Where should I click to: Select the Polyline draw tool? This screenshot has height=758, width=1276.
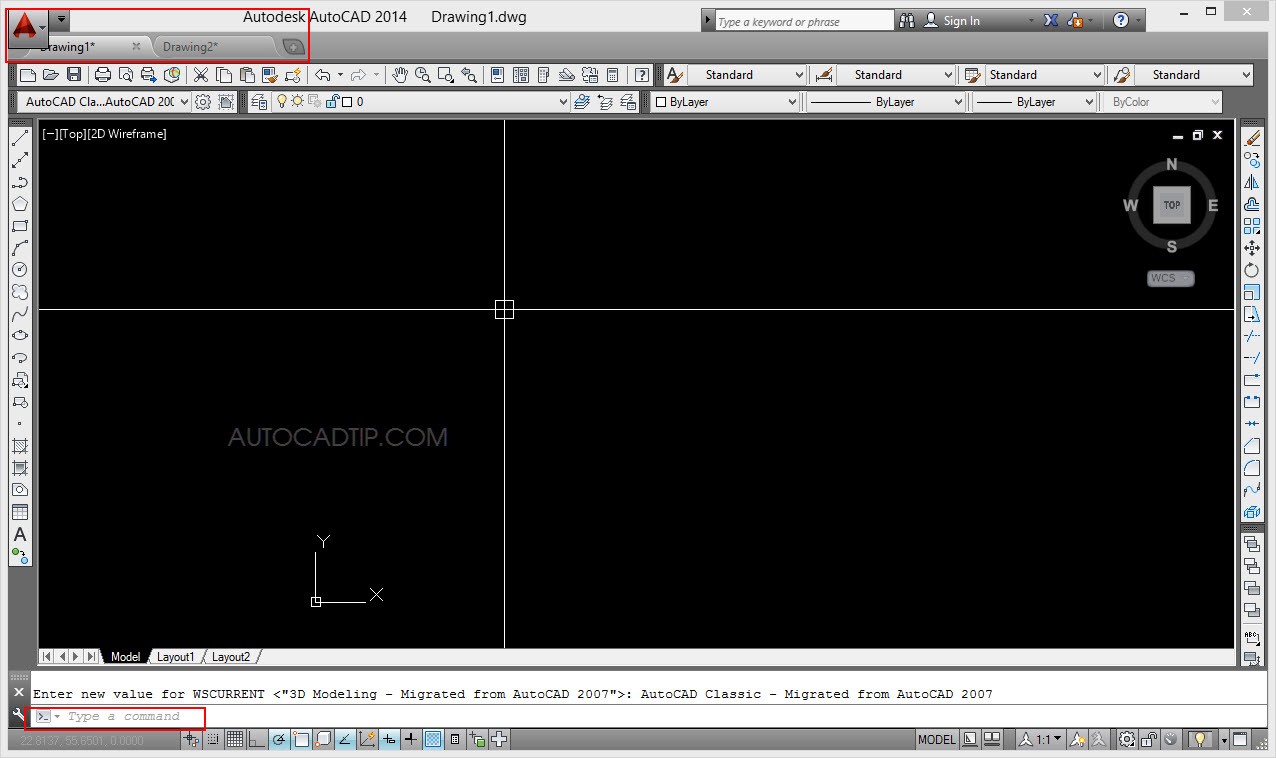pos(20,182)
